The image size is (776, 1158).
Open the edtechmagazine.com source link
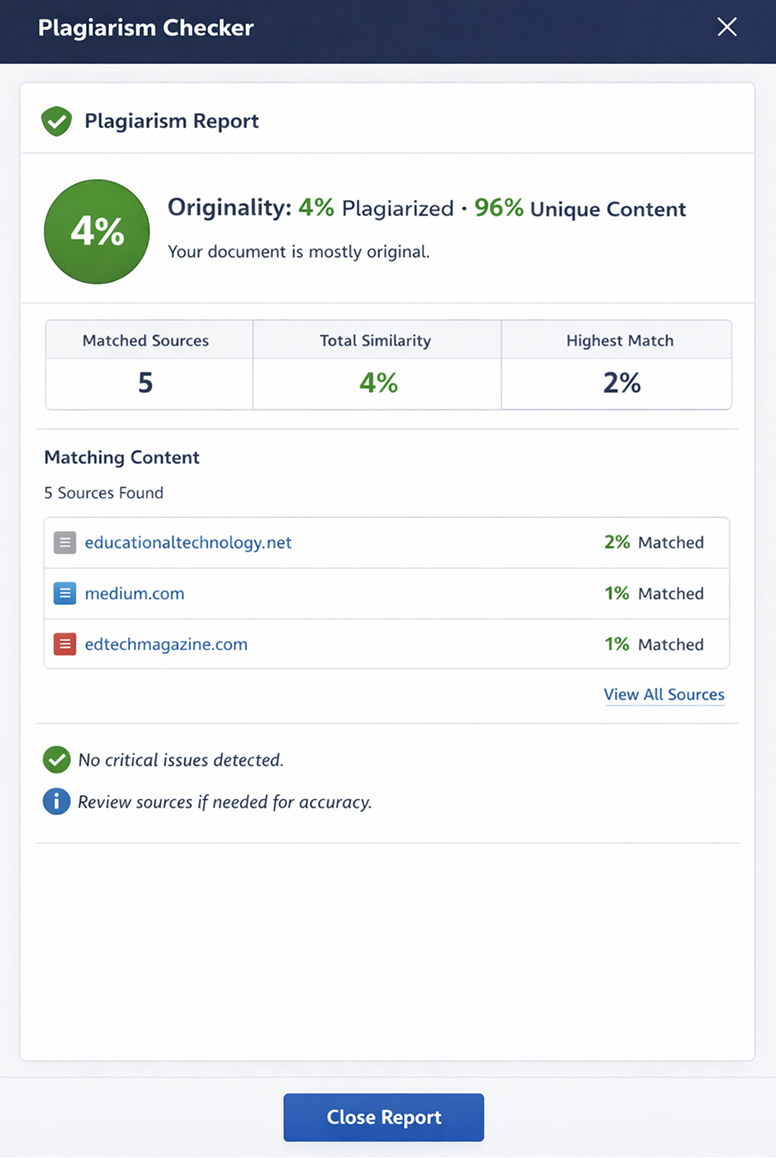tap(166, 645)
